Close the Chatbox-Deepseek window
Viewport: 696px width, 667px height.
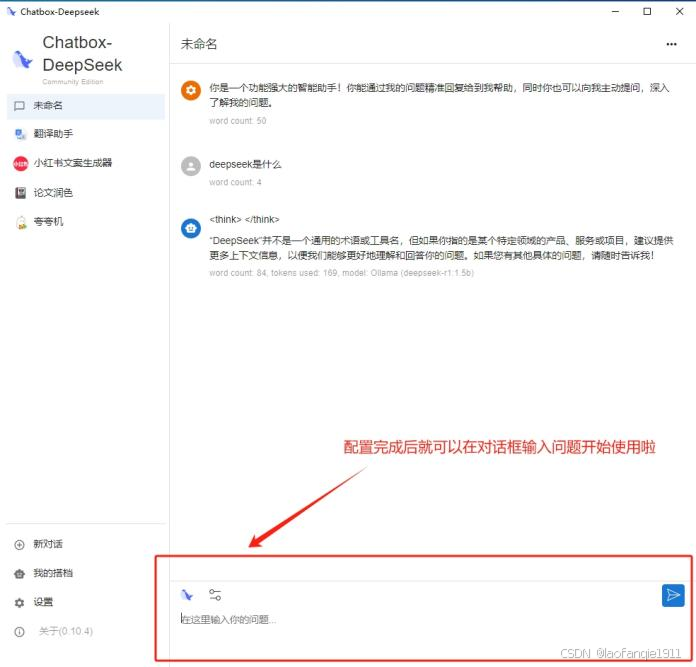[680, 12]
